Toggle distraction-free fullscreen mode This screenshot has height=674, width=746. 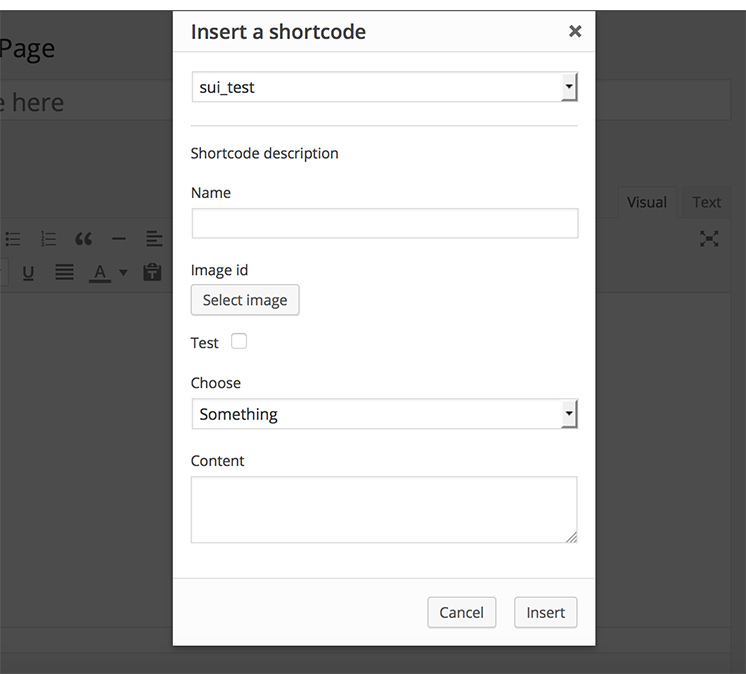[709, 238]
